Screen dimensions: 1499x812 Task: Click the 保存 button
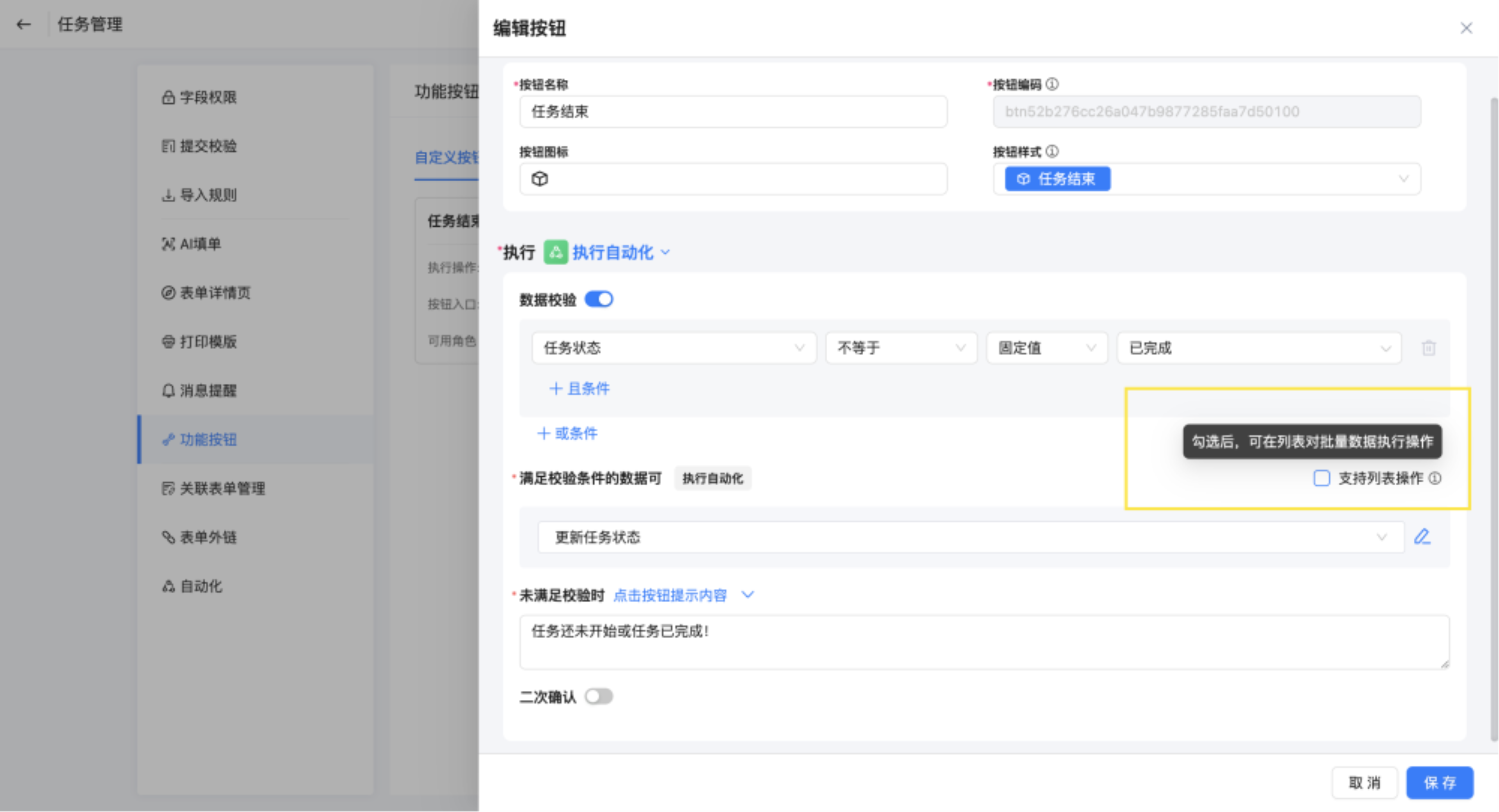[x=1439, y=782]
